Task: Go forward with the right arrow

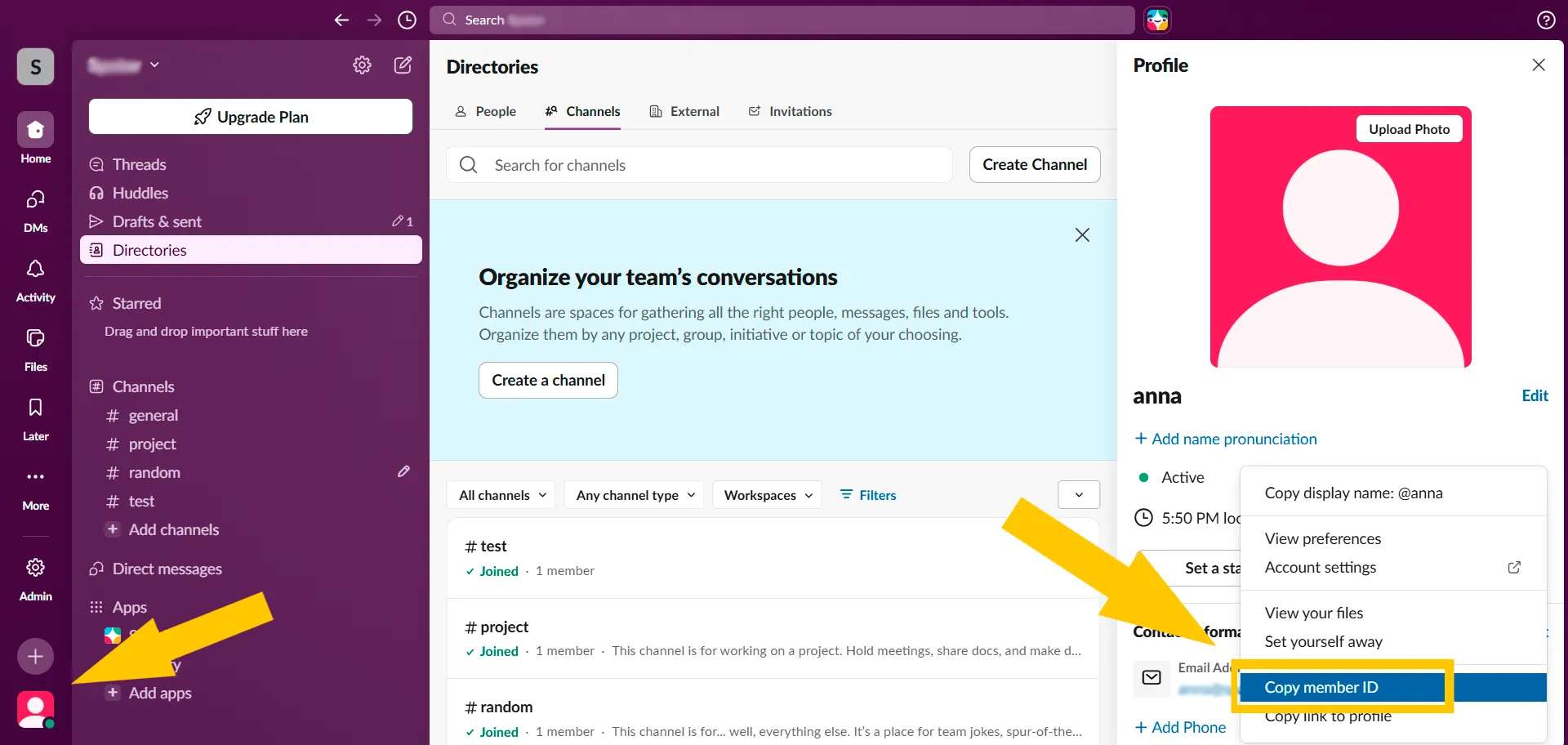Action: click(374, 20)
